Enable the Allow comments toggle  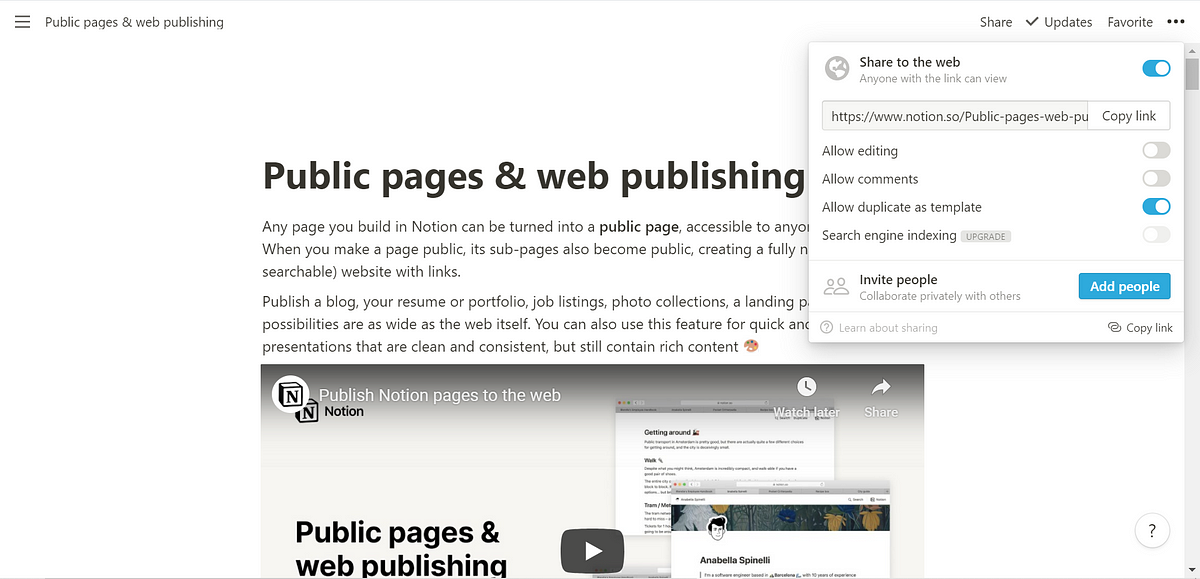point(1156,179)
